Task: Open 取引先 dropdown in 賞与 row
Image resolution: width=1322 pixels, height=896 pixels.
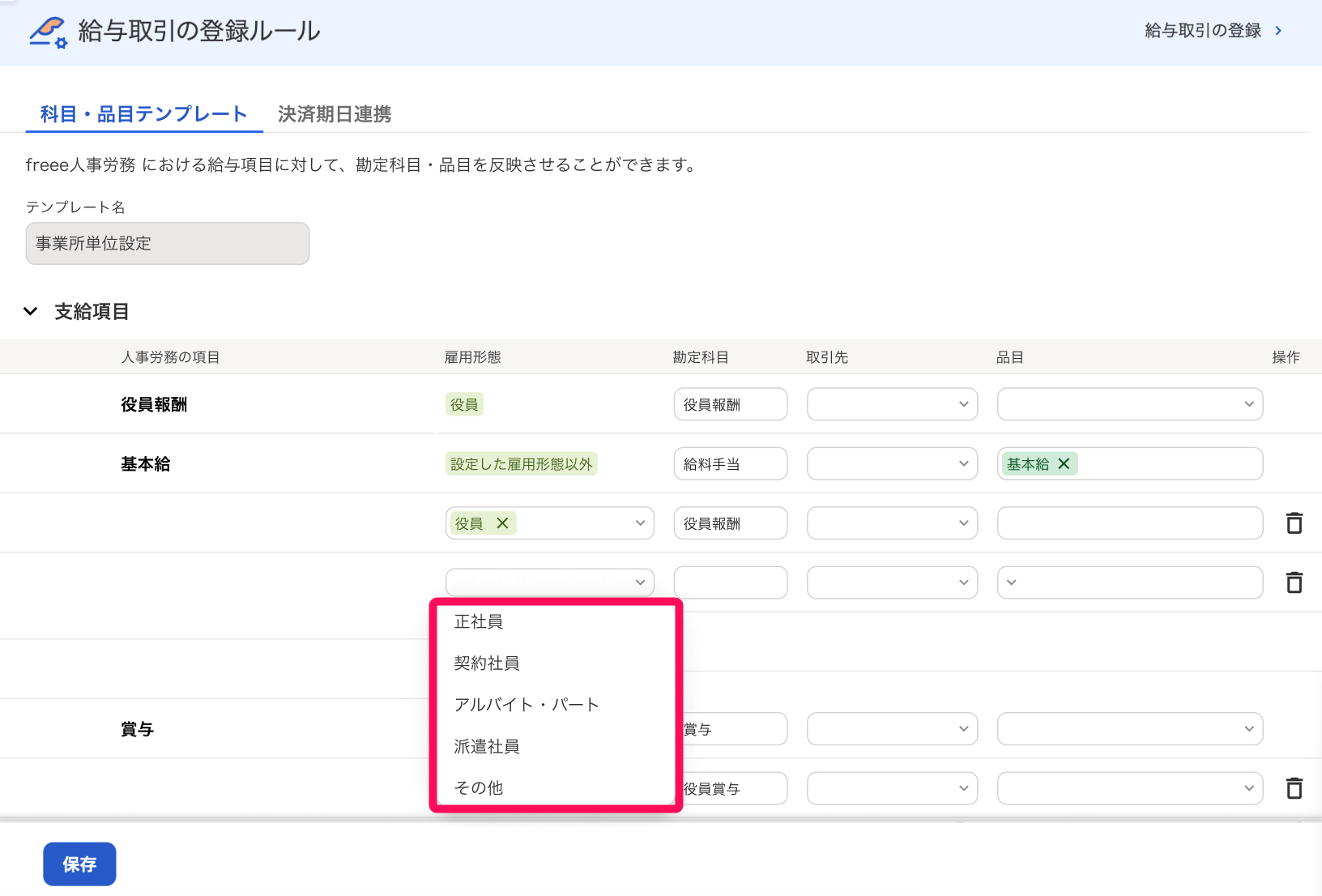Action: (893, 729)
